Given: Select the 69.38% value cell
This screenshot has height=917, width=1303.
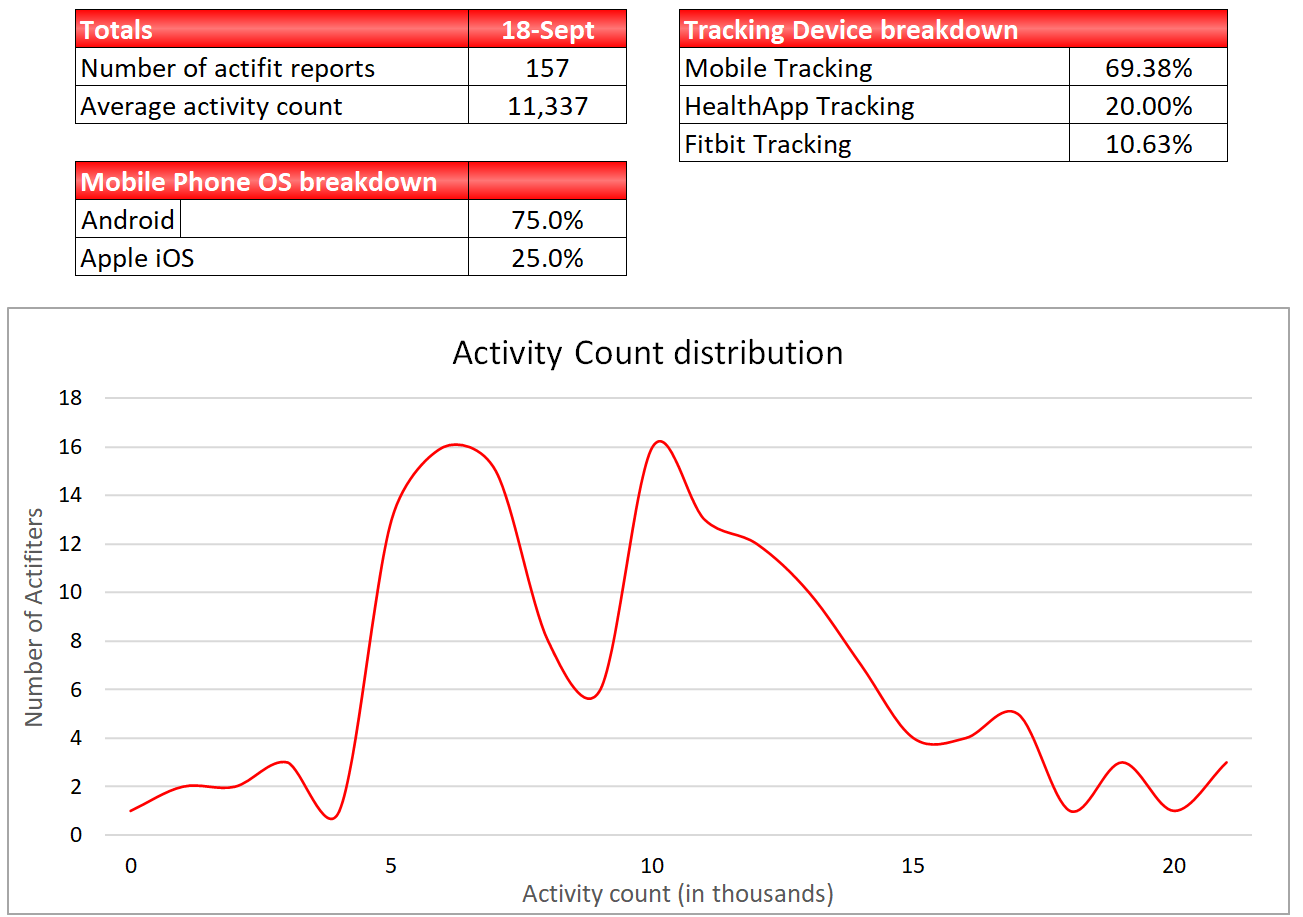Looking at the screenshot, I should (x=1148, y=68).
